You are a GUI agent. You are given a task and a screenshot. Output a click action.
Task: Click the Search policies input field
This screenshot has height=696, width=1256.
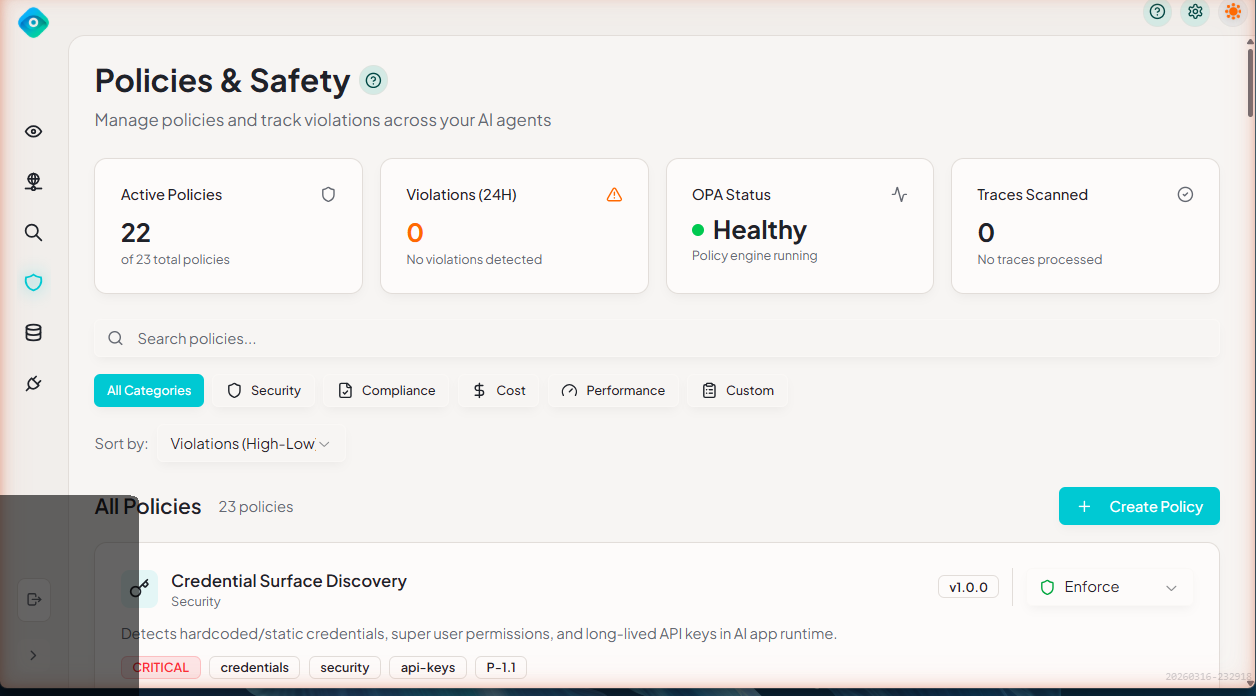click(x=656, y=339)
